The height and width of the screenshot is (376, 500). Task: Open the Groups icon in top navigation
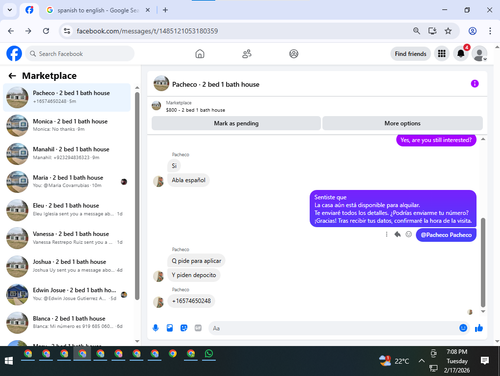tap(294, 54)
